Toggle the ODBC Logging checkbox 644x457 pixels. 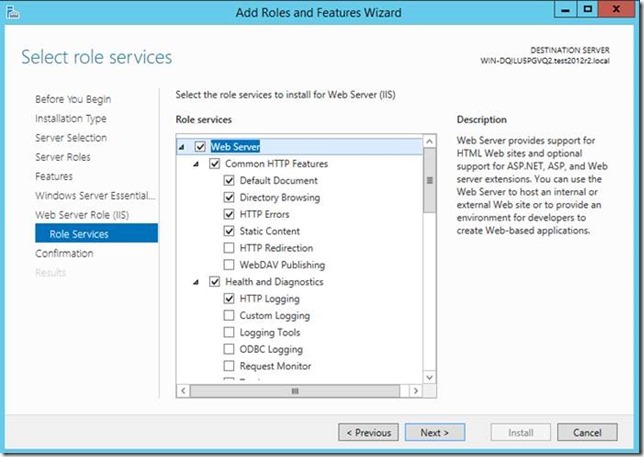(x=230, y=350)
